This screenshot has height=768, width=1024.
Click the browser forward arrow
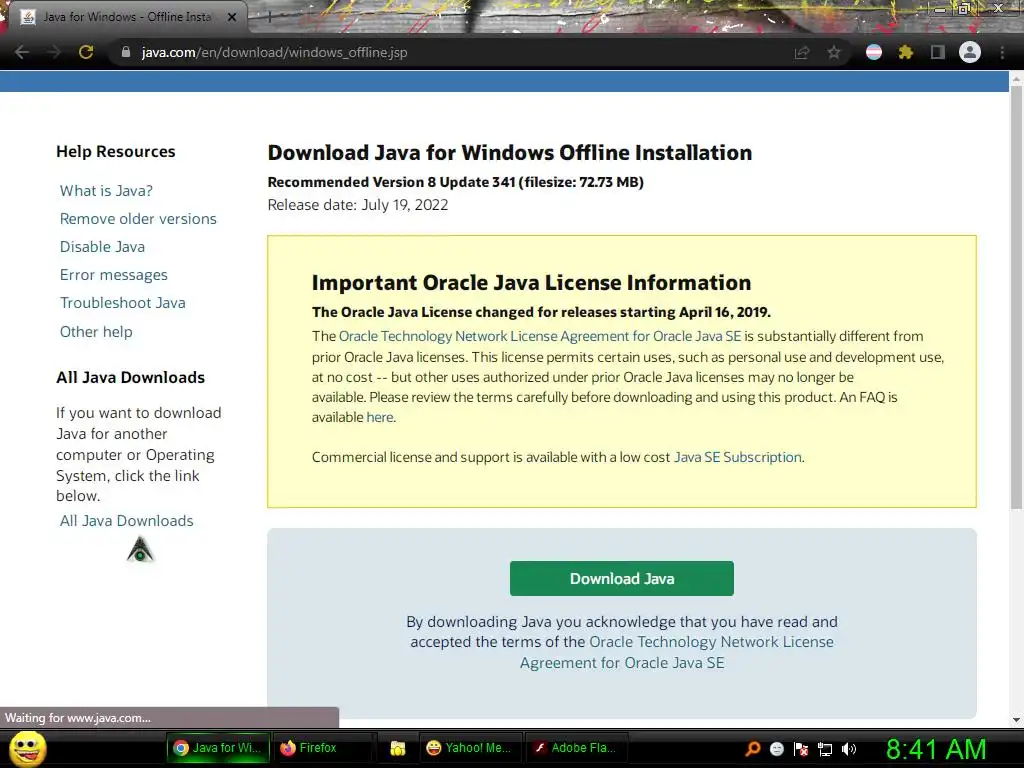tap(54, 52)
